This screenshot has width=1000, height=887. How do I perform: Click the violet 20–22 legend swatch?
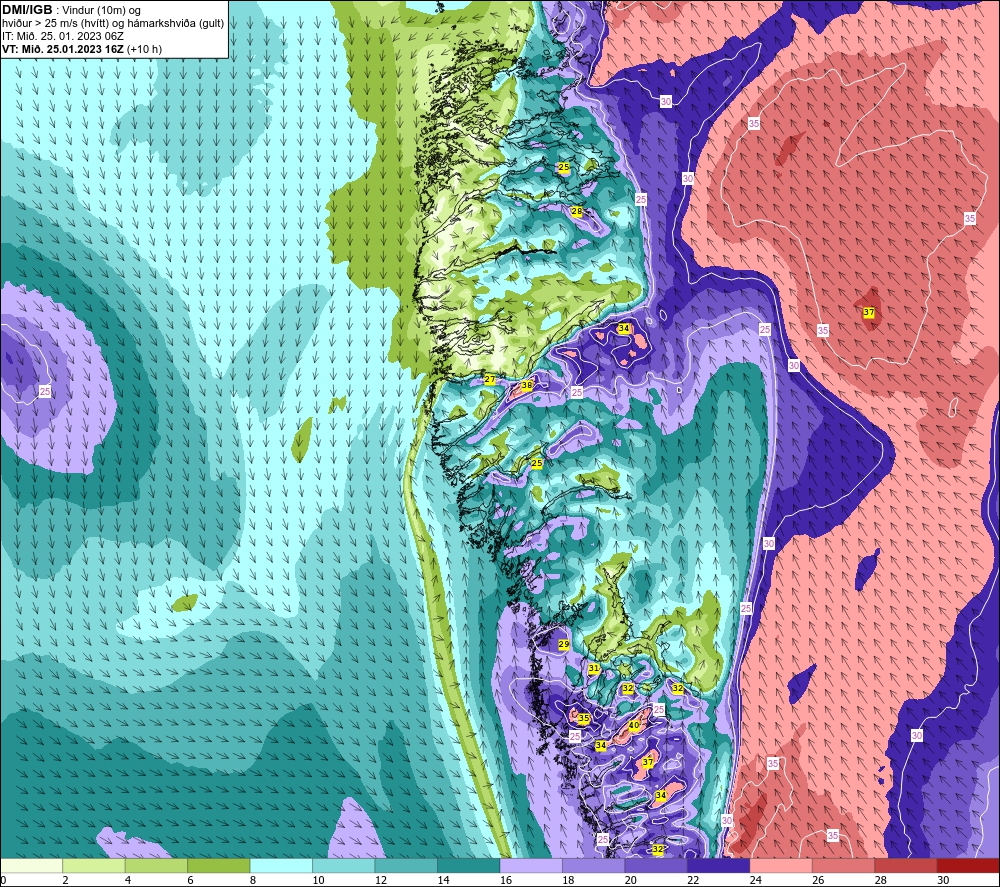(656, 865)
